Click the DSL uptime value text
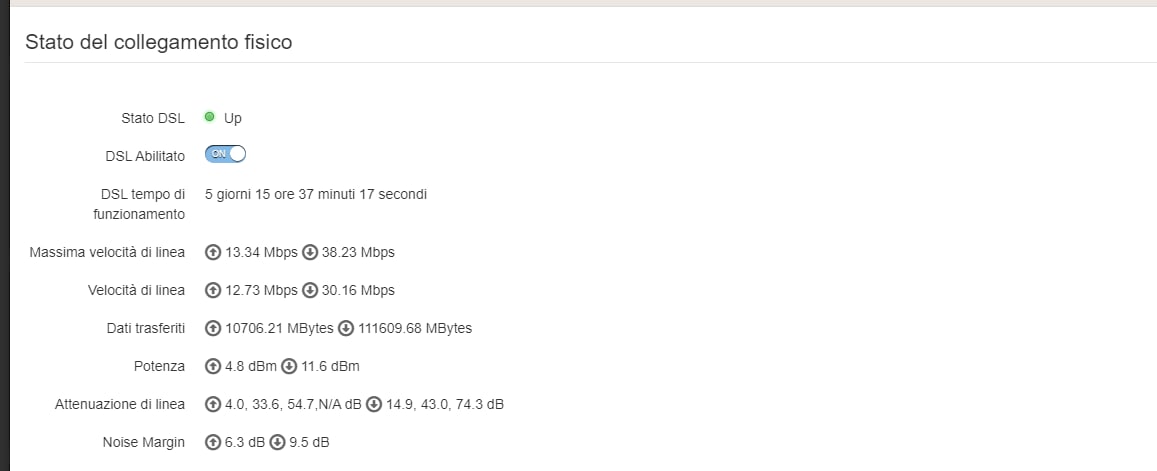 (316, 194)
